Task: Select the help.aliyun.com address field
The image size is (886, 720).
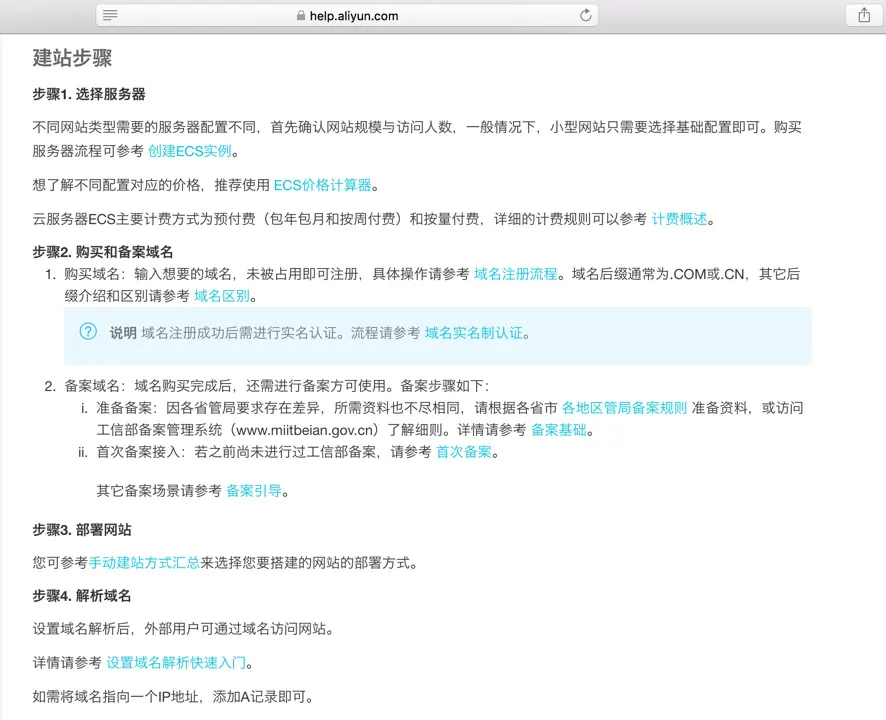Action: click(x=347, y=15)
